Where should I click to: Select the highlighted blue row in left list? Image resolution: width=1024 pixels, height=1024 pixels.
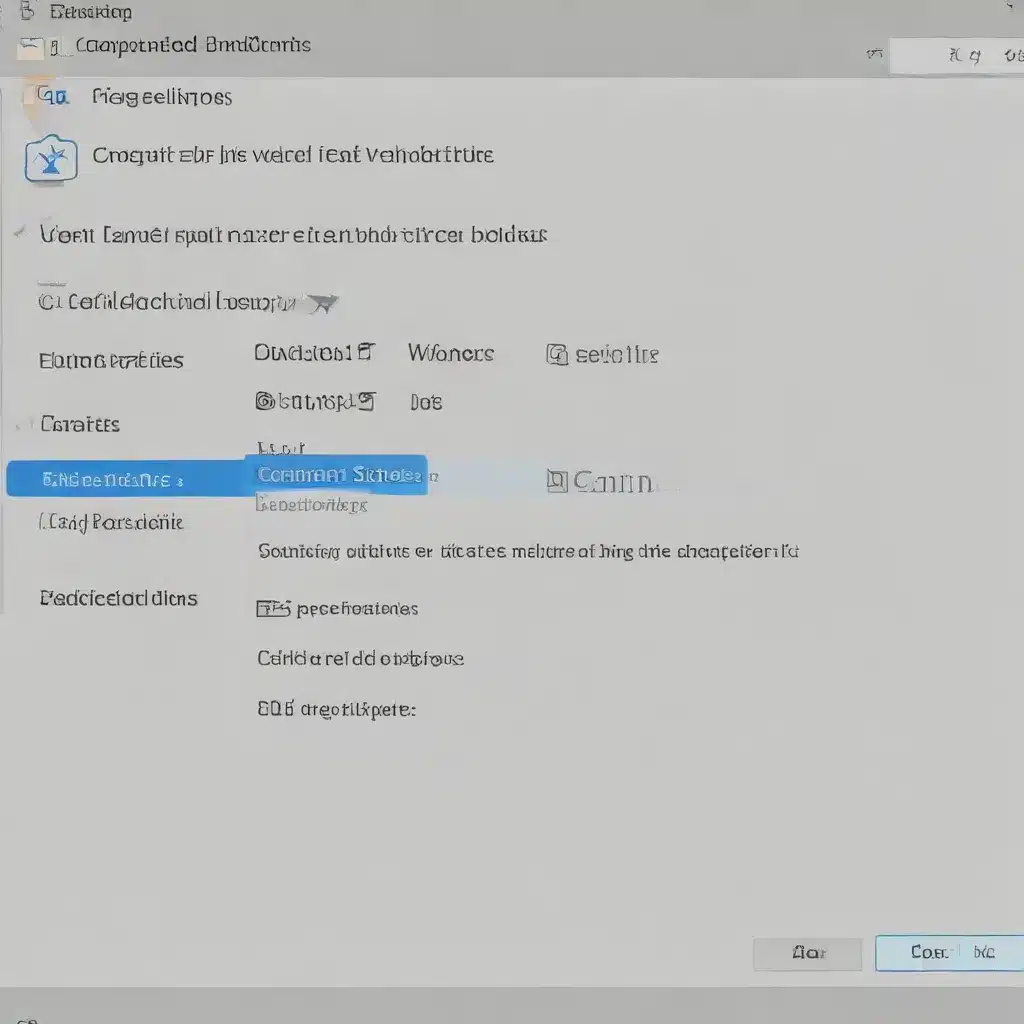(x=127, y=479)
